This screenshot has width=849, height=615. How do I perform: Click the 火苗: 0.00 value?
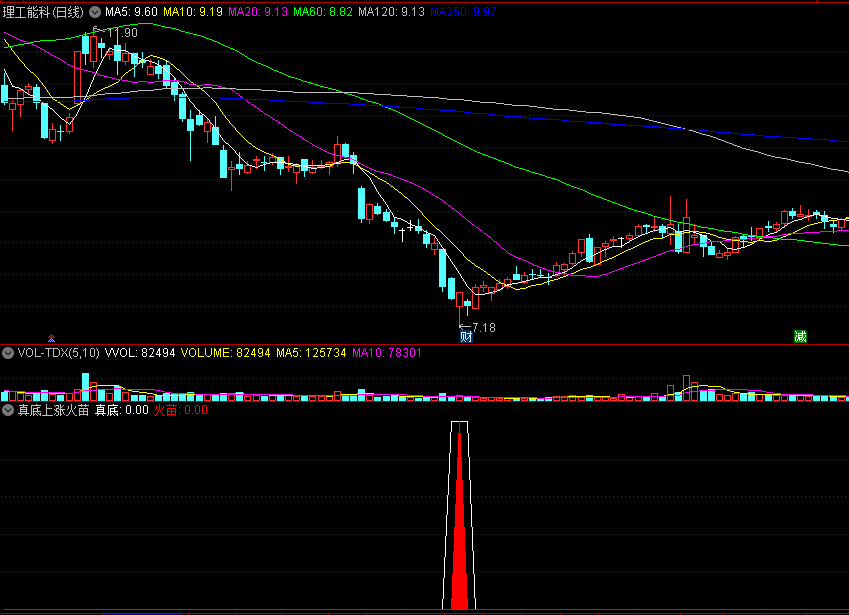click(x=181, y=410)
